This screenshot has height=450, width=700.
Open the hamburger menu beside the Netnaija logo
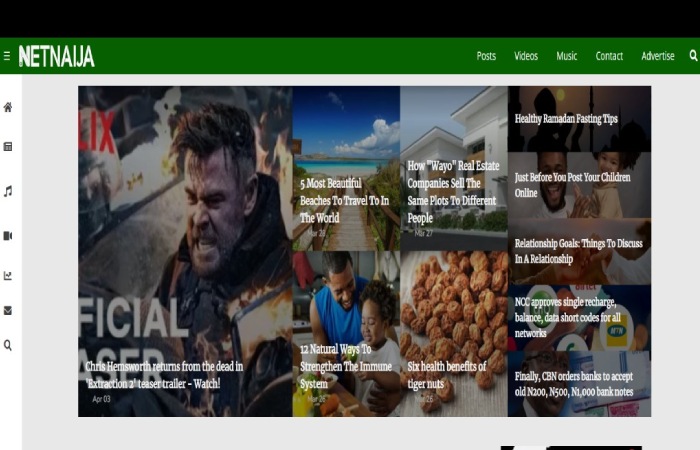pyautogui.click(x=7, y=56)
